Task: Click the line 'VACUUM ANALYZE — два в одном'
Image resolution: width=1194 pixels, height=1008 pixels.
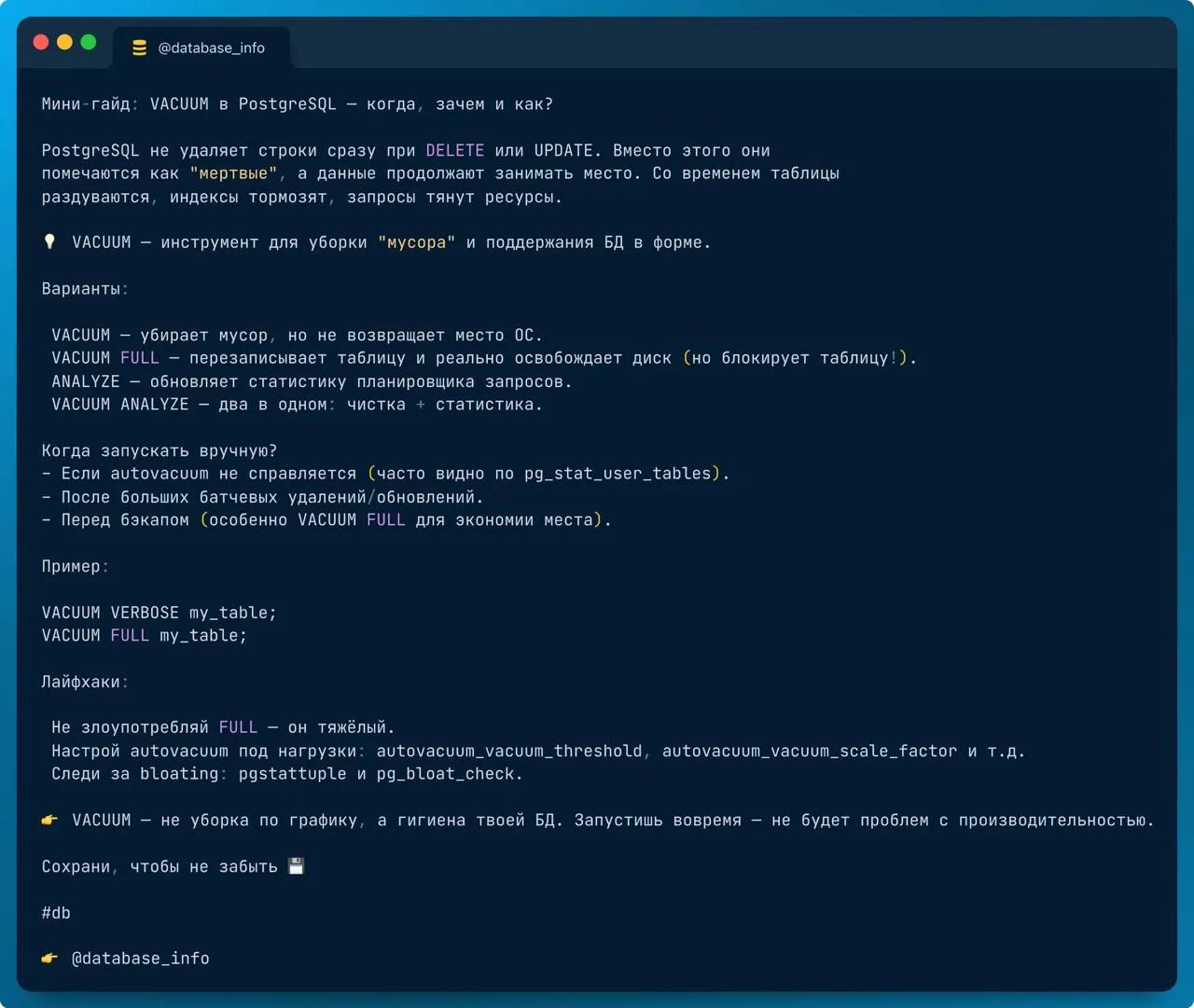Action: 297,405
